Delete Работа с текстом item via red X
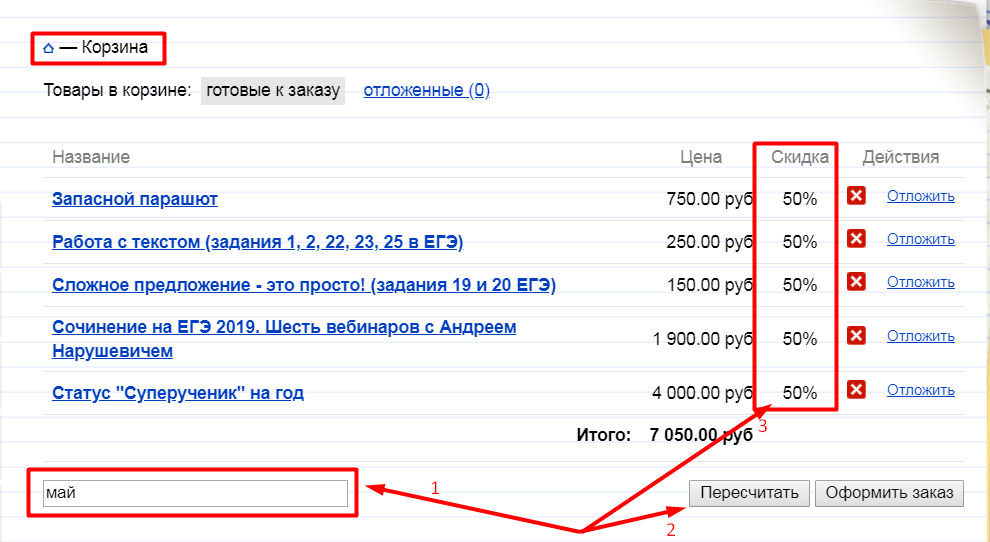990x542 pixels. [856, 239]
